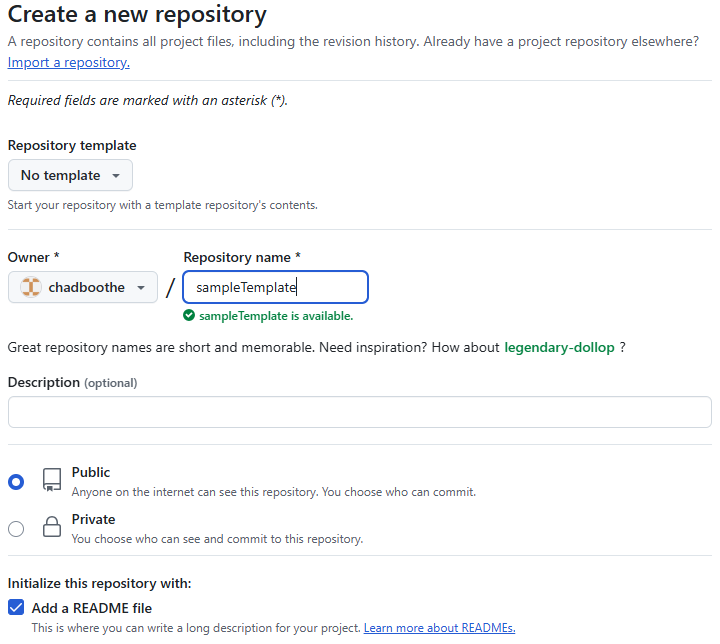Click the required fields asterisk note
This screenshot has height=644, width=720.
pos(148,101)
